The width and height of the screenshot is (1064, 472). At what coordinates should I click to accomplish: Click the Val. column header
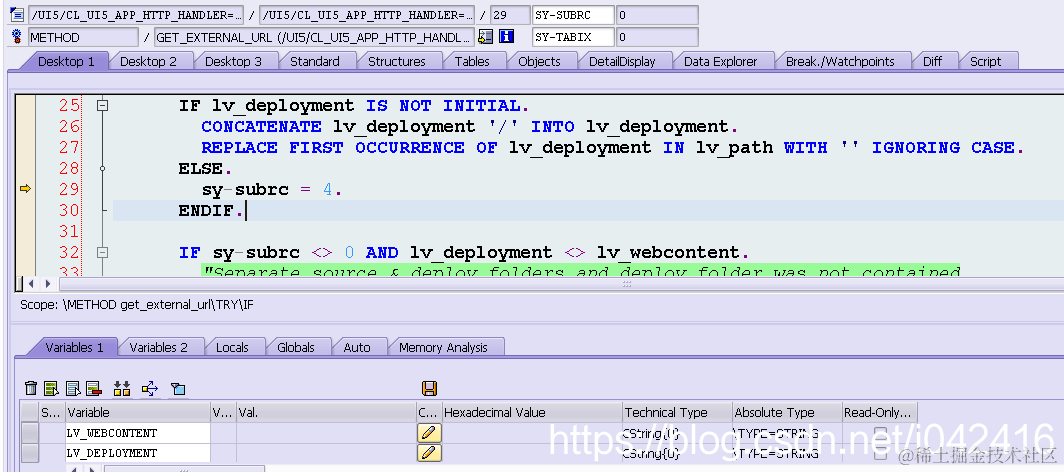coord(326,412)
